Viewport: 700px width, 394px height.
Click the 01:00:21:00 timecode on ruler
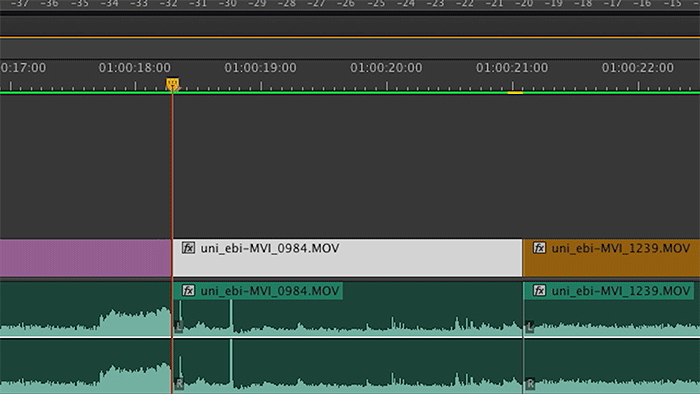512,68
